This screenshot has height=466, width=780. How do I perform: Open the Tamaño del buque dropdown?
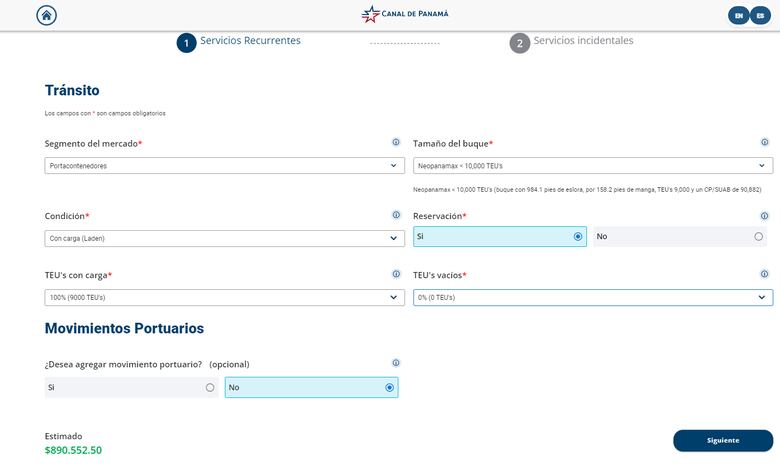click(592, 166)
